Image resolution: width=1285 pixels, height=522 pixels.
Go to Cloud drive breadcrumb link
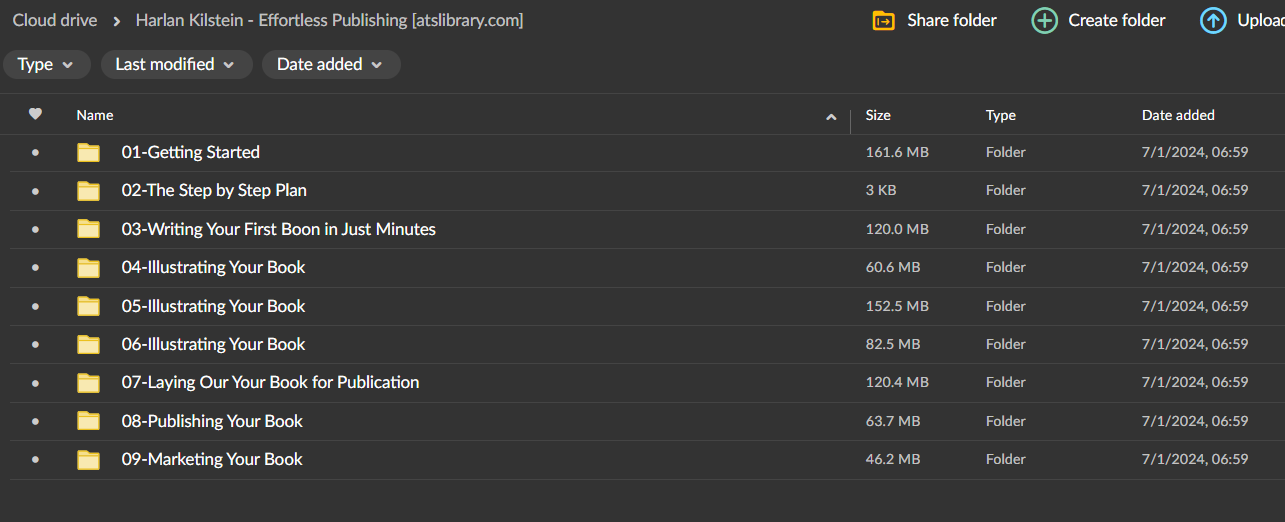pos(55,20)
